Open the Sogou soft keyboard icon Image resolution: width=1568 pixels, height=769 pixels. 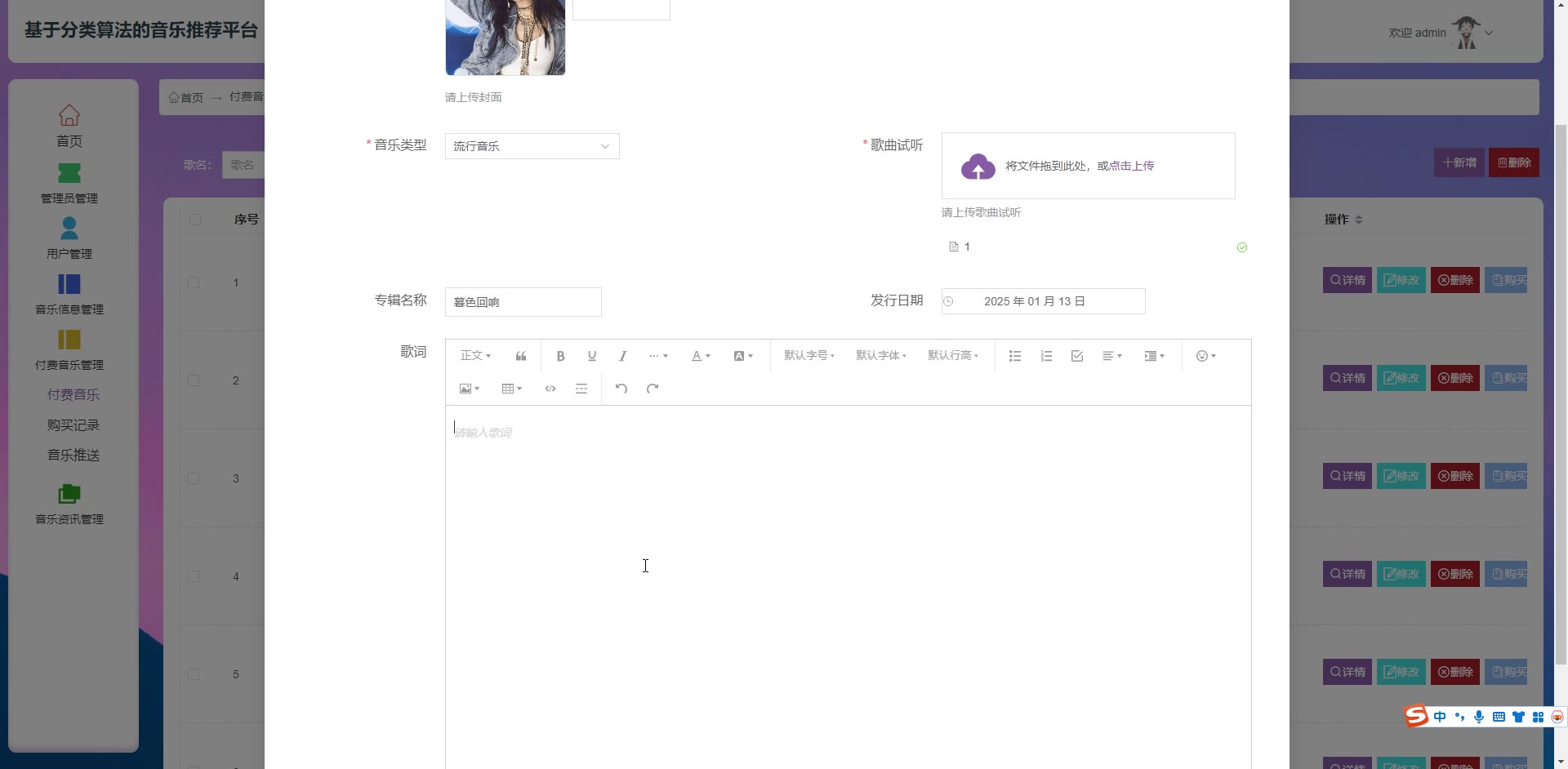point(1499,717)
